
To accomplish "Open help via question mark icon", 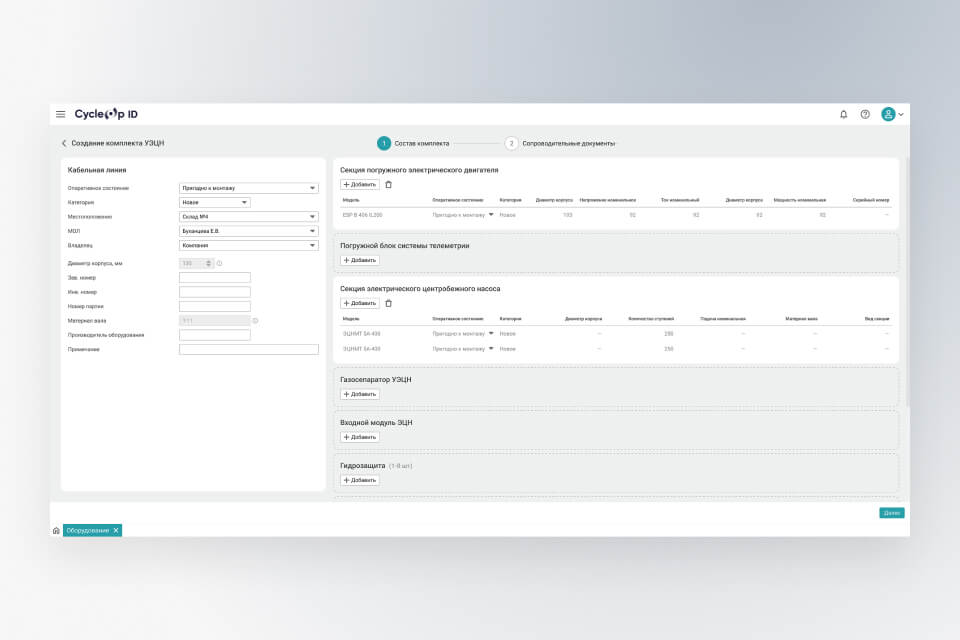I will (x=865, y=114).
